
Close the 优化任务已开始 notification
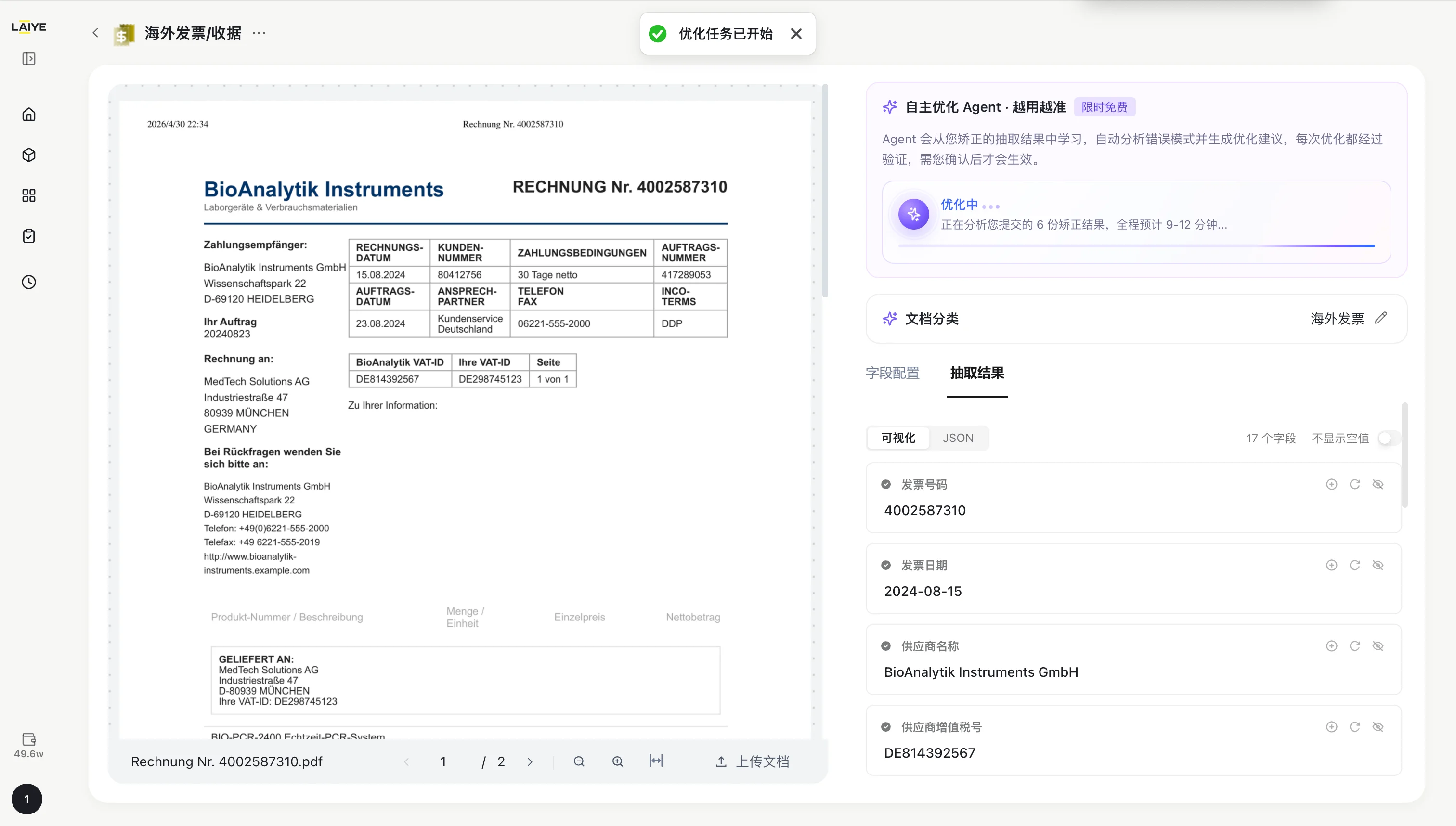[796, 34]
